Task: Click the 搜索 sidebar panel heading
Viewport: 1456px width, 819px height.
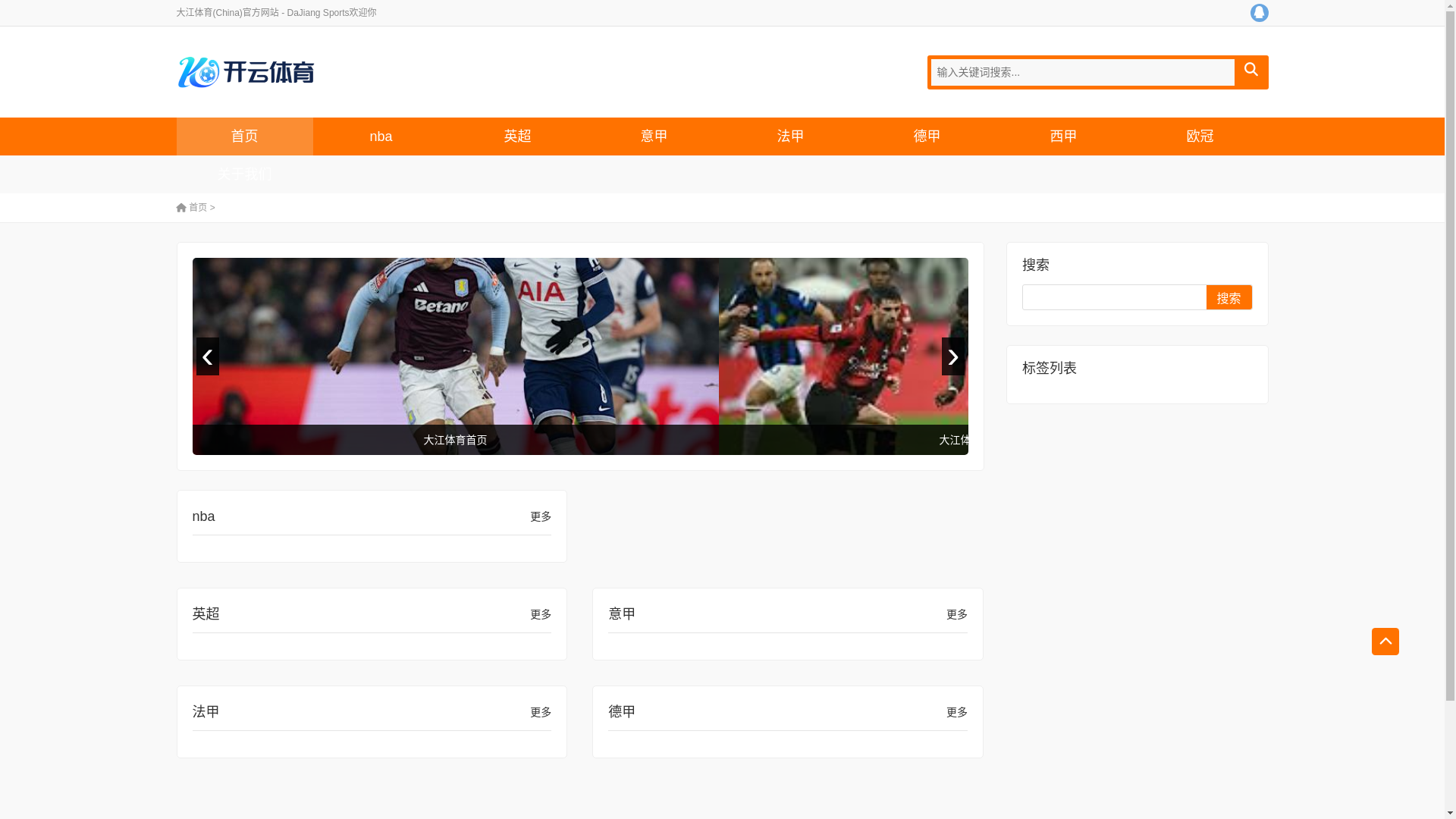Action: point(1036,265)
